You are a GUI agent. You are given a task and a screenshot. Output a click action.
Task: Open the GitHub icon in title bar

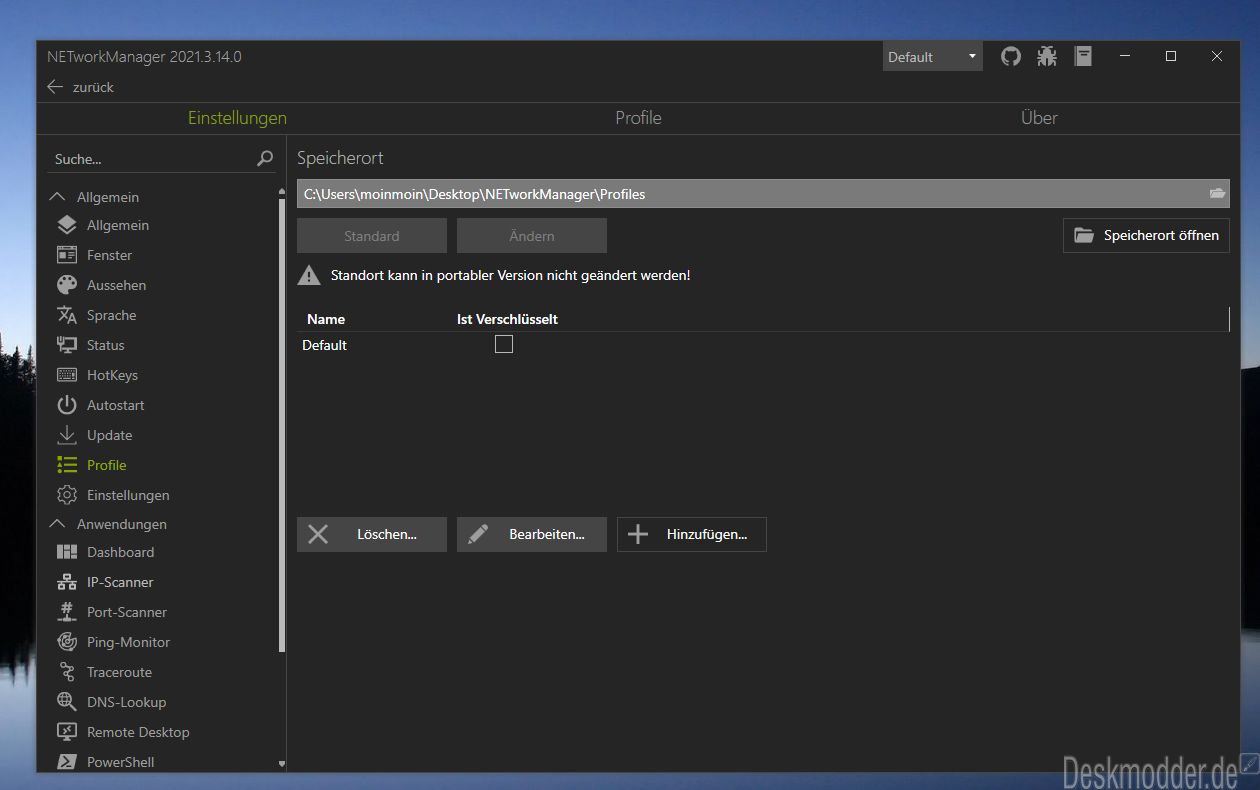(1011, 57)
